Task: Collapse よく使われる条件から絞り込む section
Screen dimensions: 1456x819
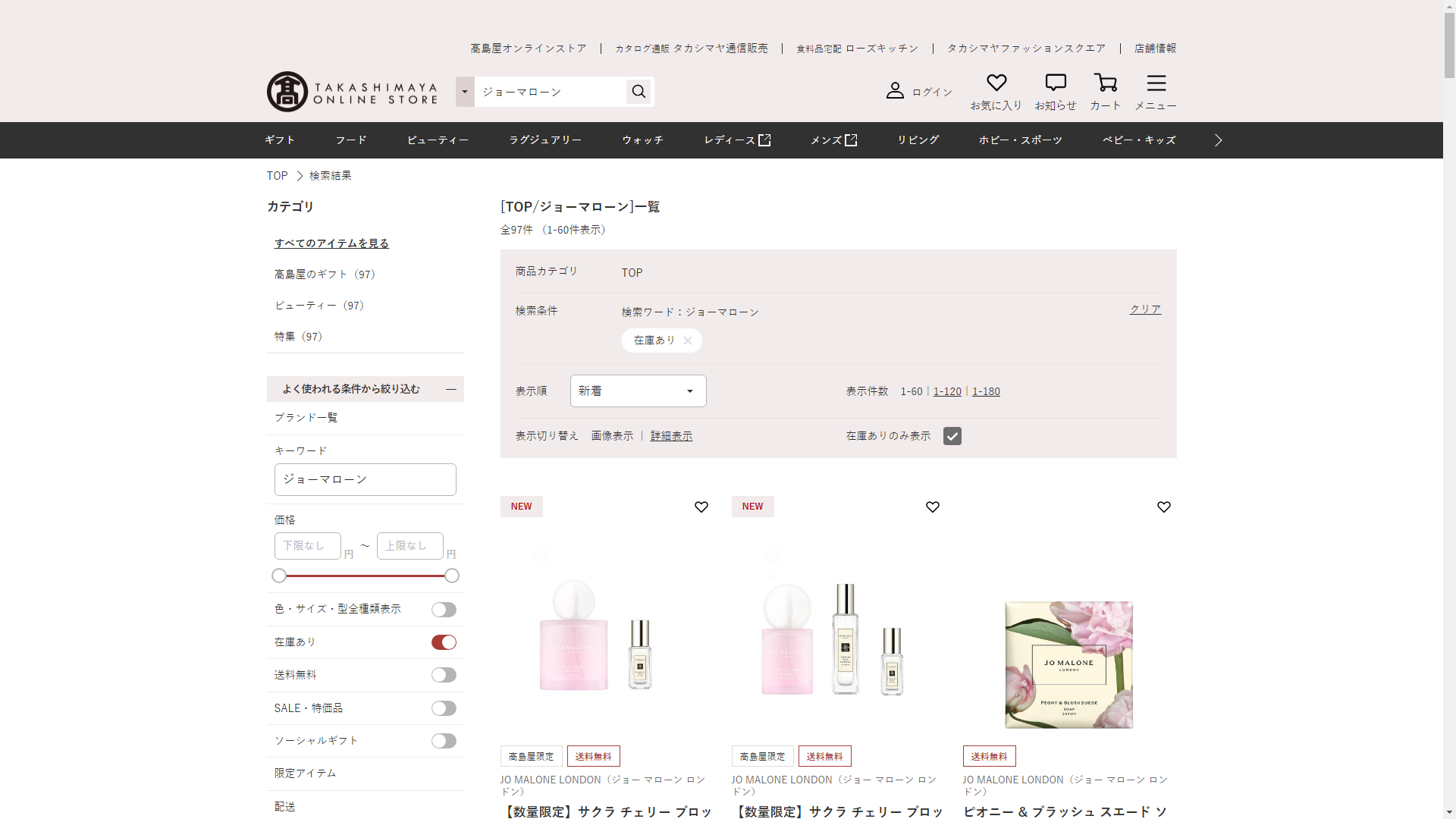Action: (451, 389)
